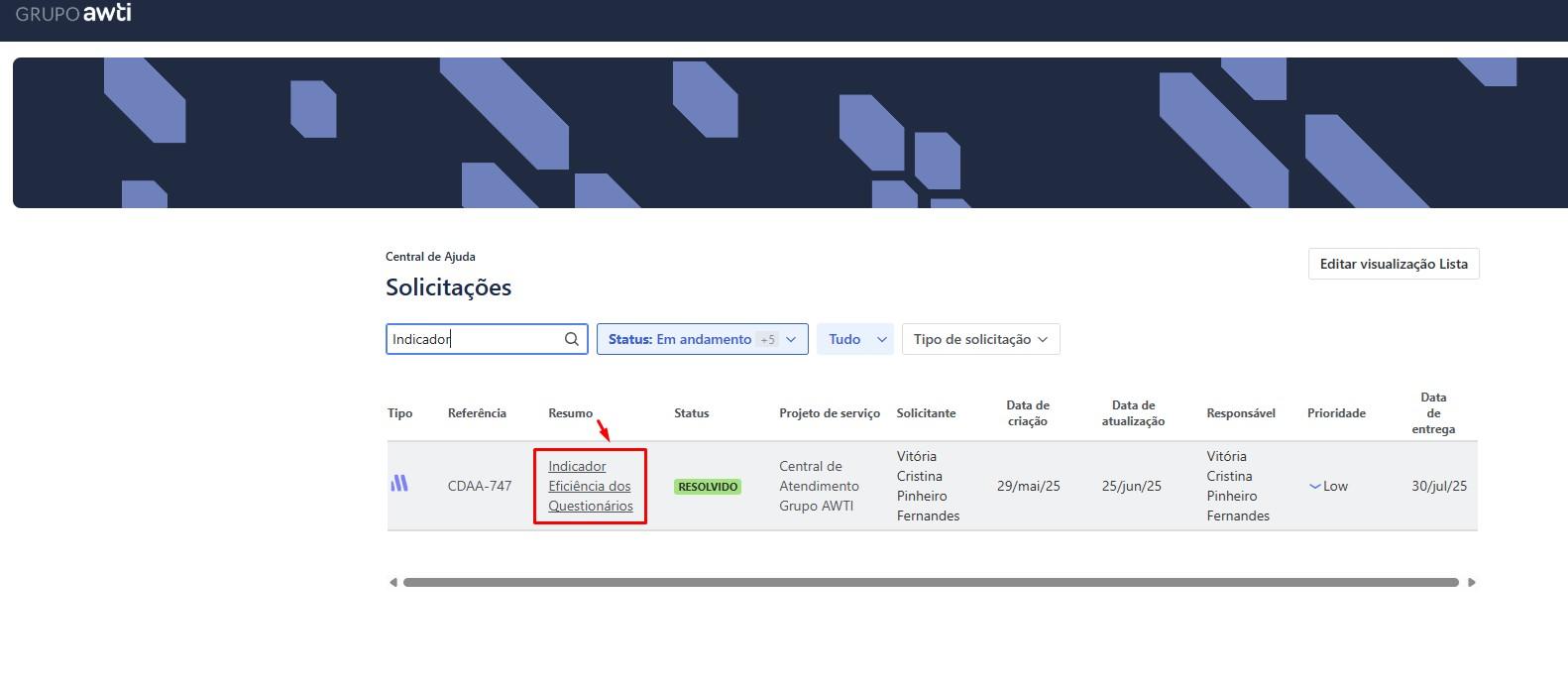This screenshot has width=1568, height=685.
Task: Go to Central de Ajuda breadcrumb
Action: (430, 257)
